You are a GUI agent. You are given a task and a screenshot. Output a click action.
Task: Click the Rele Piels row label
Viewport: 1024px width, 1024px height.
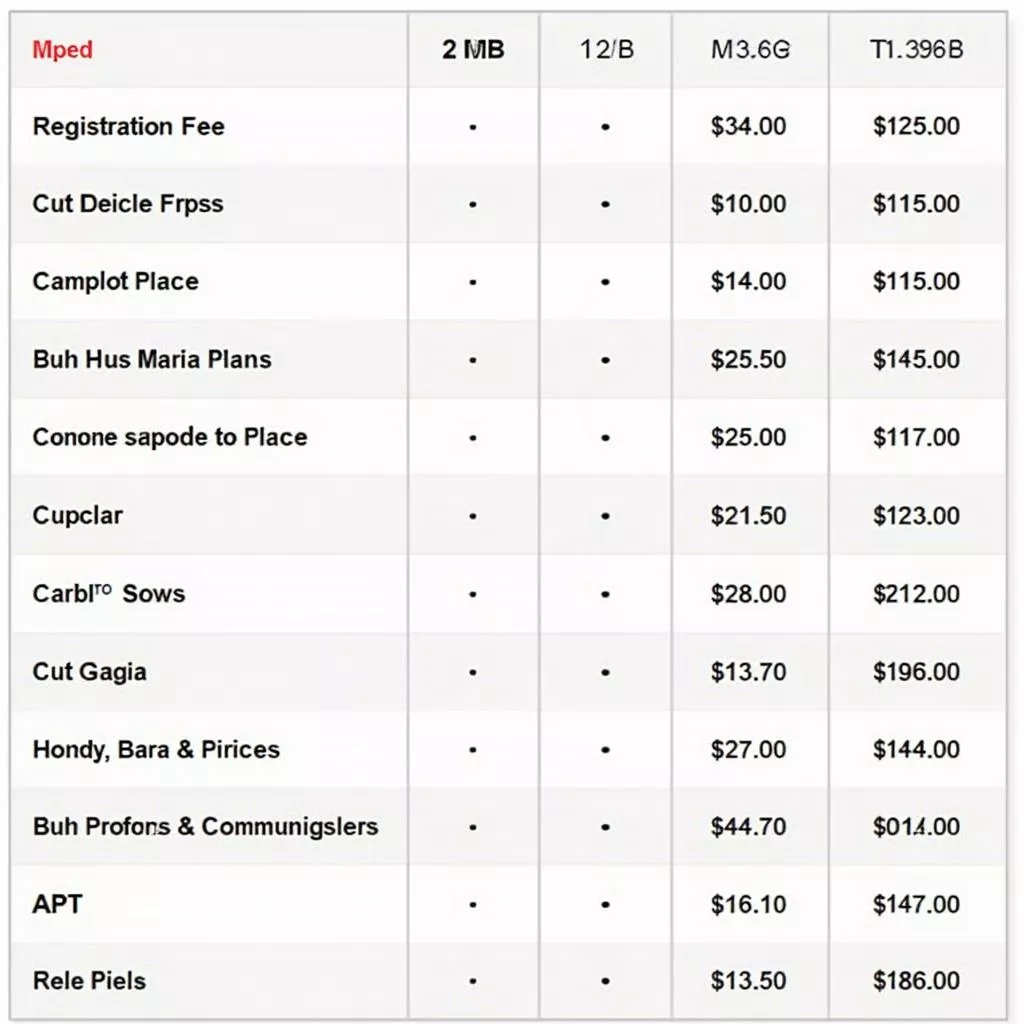[x=89, y=981]
